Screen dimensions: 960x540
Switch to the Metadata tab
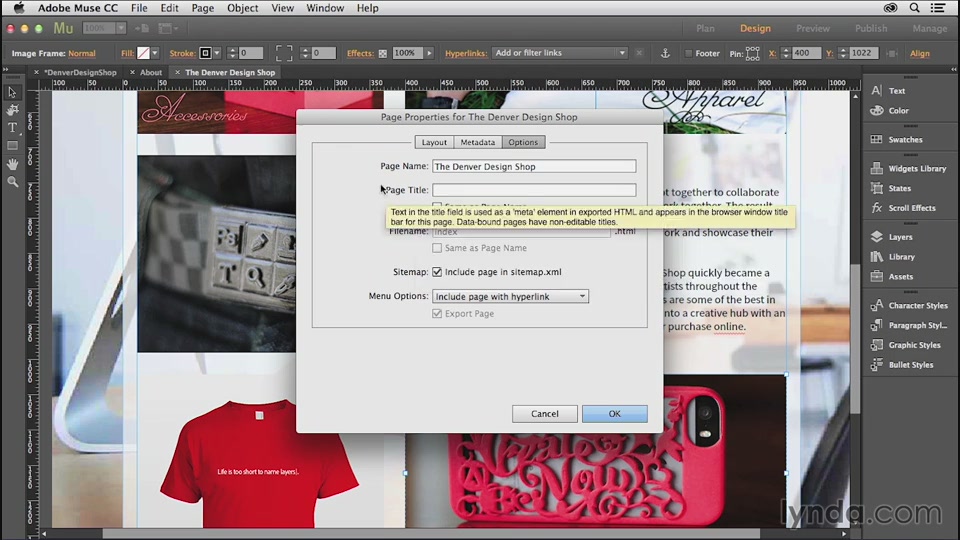(x=478, y=142)
